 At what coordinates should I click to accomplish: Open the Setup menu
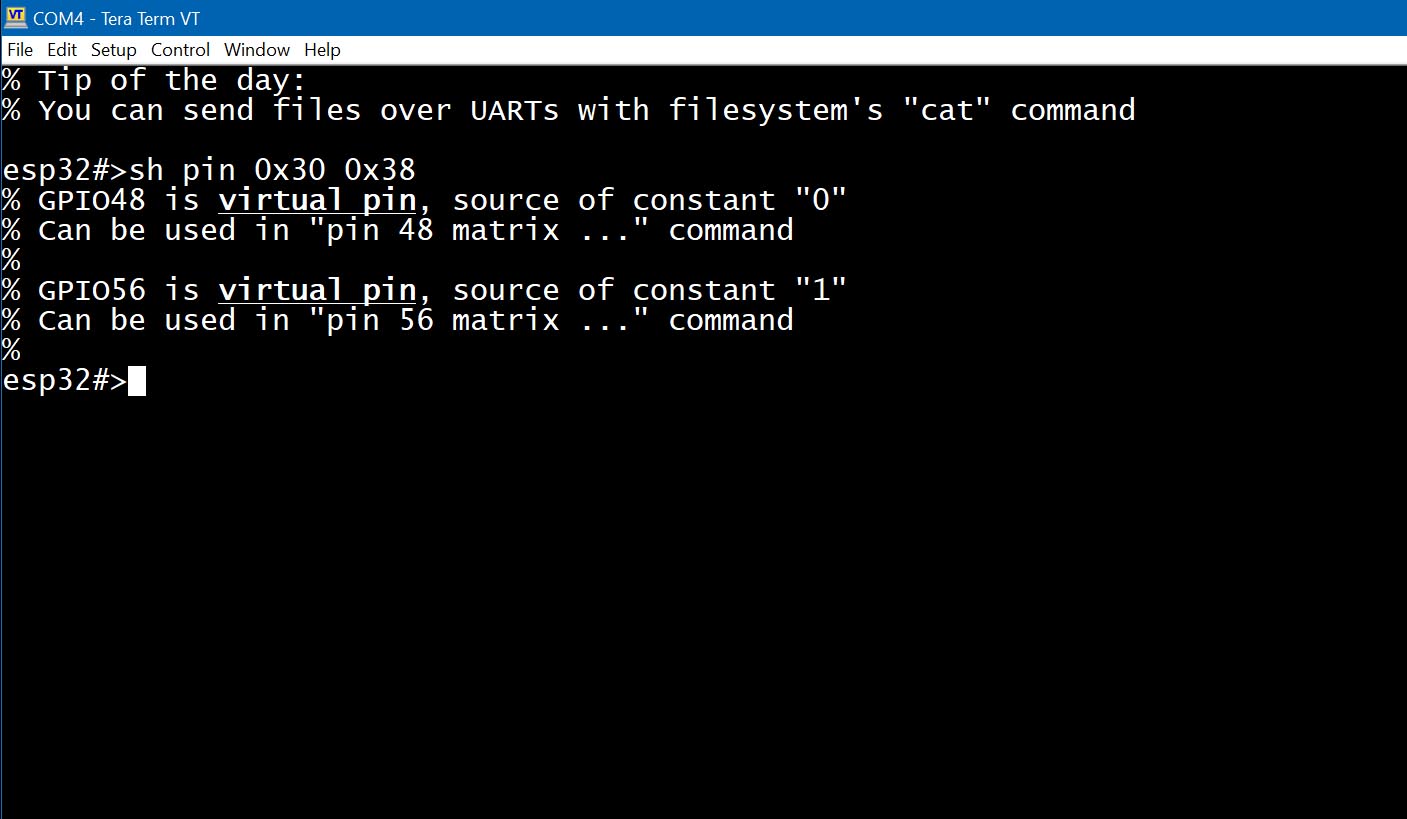coord(114,50)
